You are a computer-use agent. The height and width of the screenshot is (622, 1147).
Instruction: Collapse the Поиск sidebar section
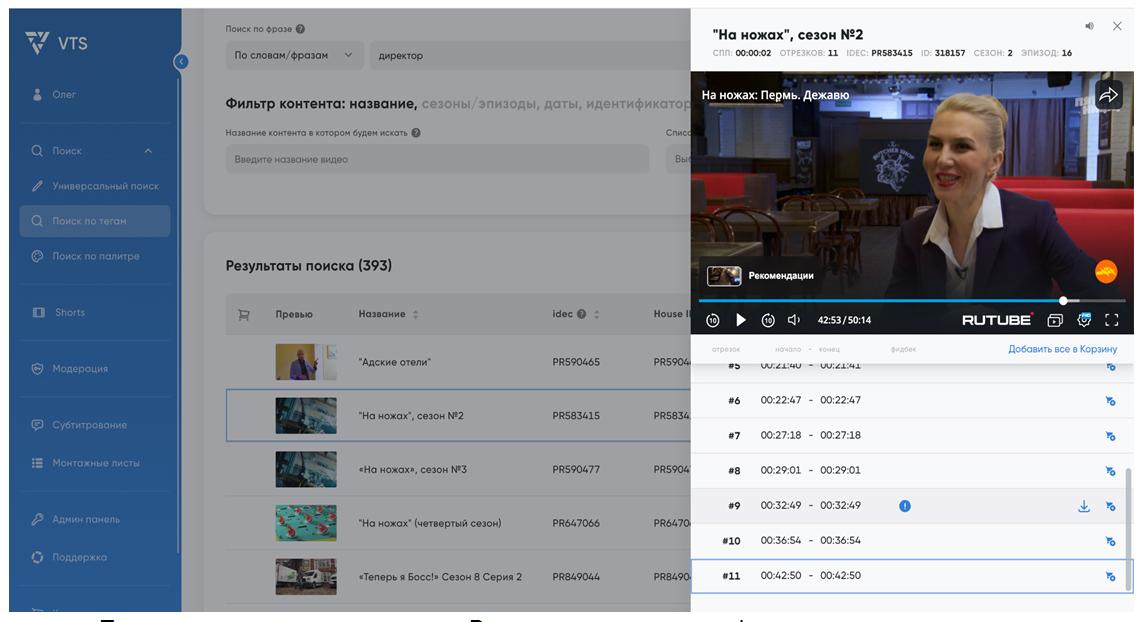click(149, 151)
